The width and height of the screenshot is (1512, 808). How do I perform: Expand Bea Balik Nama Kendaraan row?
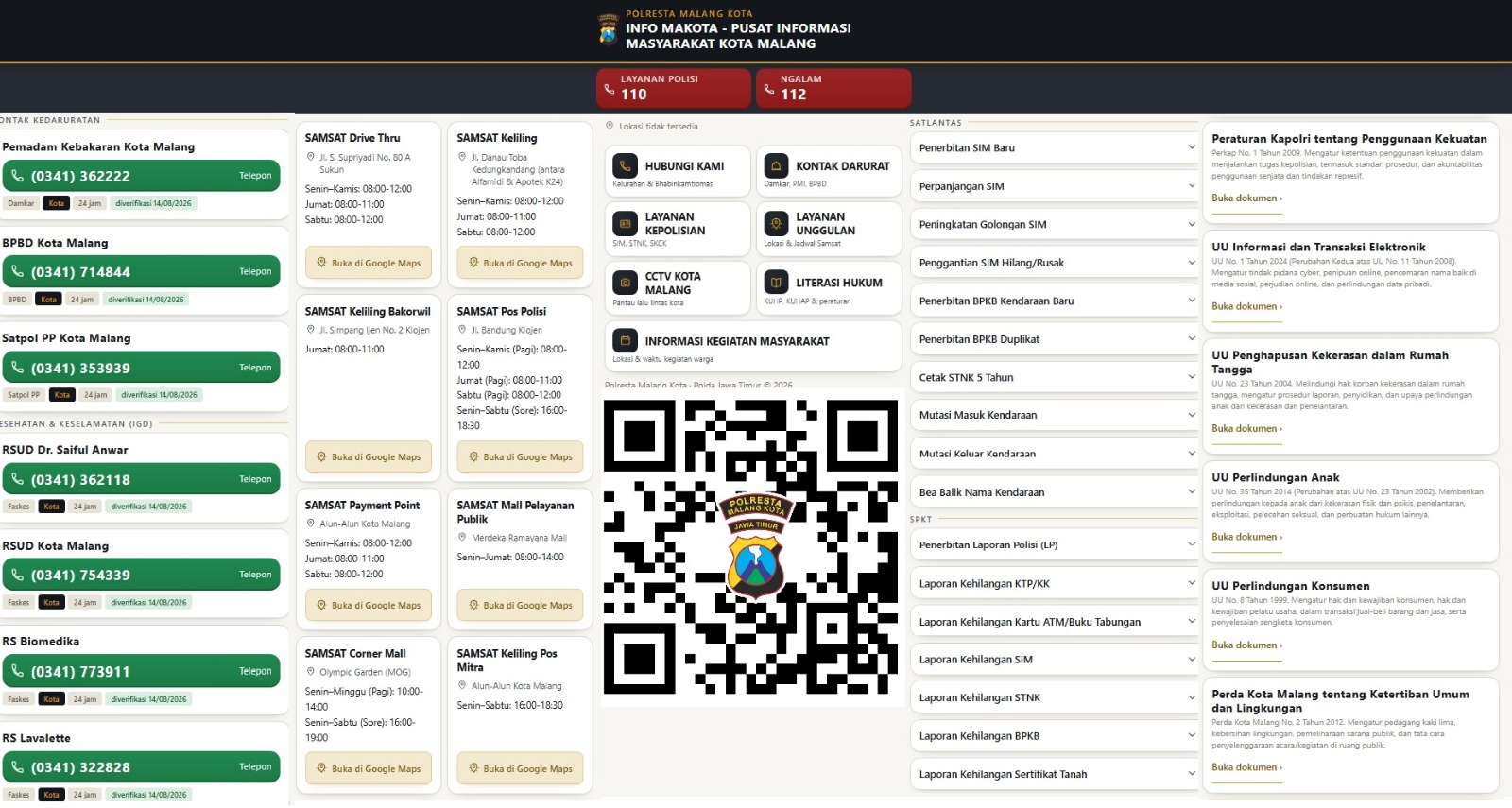coord(1055,492)
